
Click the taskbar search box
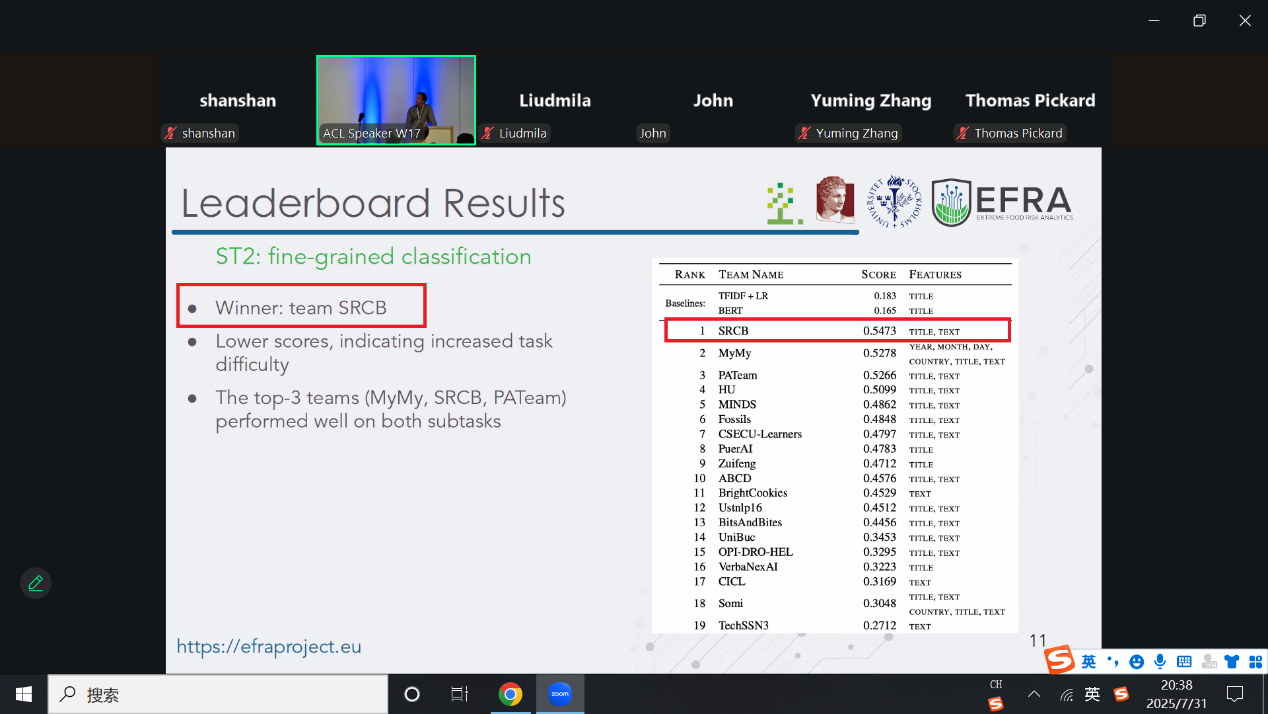tap(218, 694)
